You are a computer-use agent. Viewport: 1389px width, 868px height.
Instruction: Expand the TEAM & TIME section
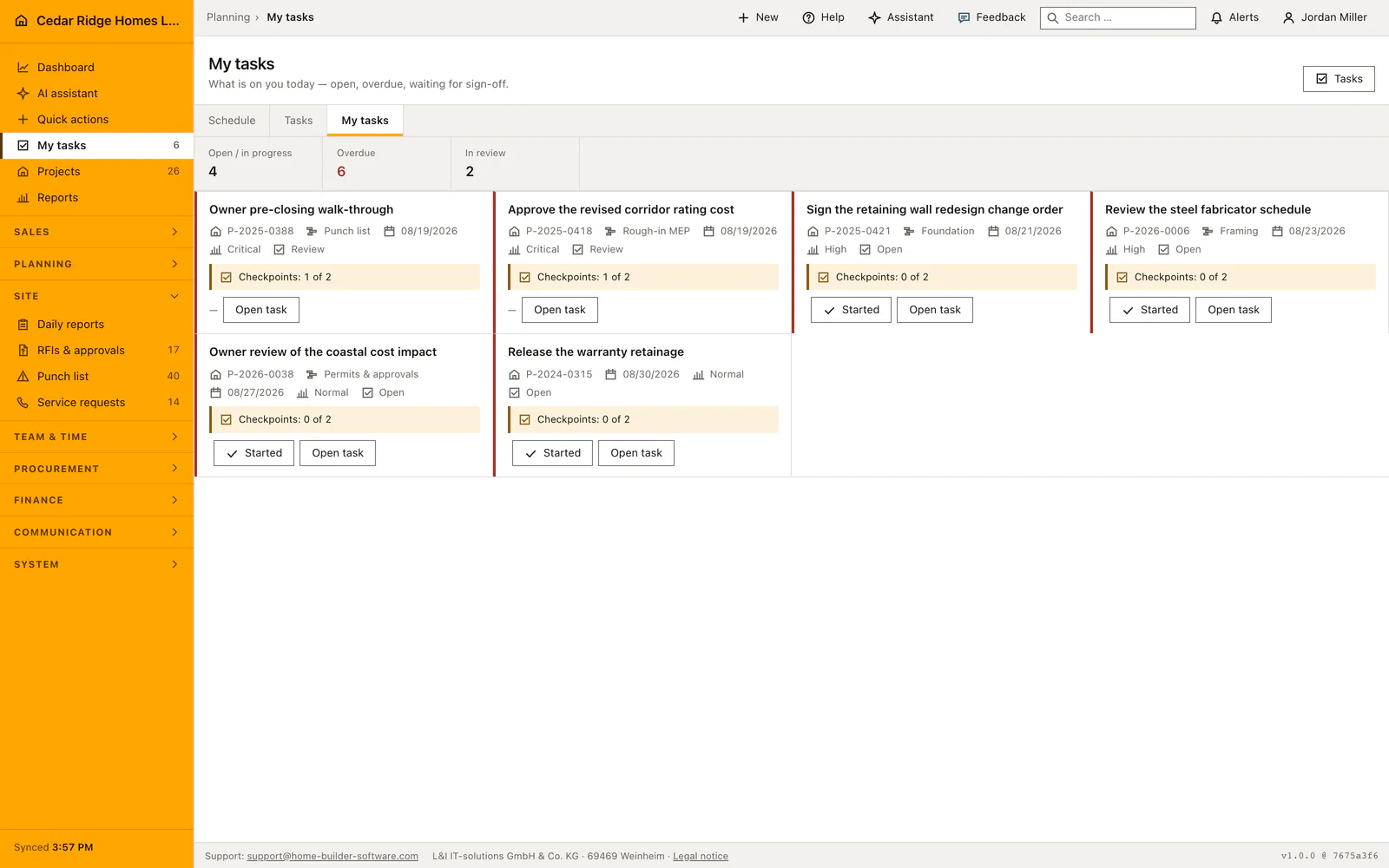(x=96, y=437)
